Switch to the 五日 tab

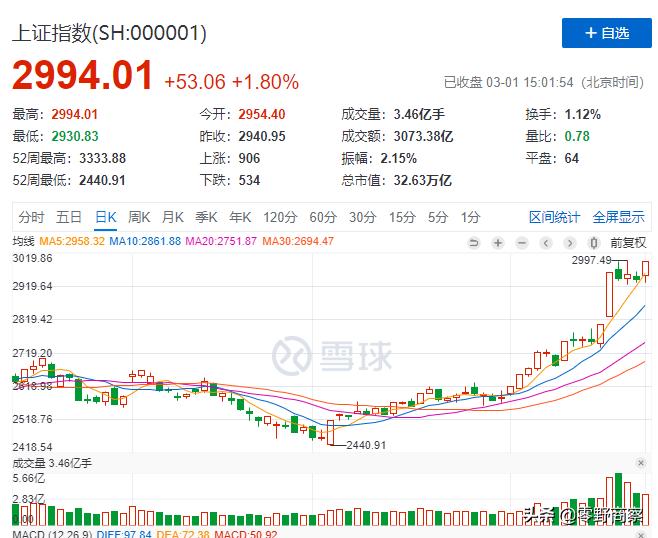(69, 217)
